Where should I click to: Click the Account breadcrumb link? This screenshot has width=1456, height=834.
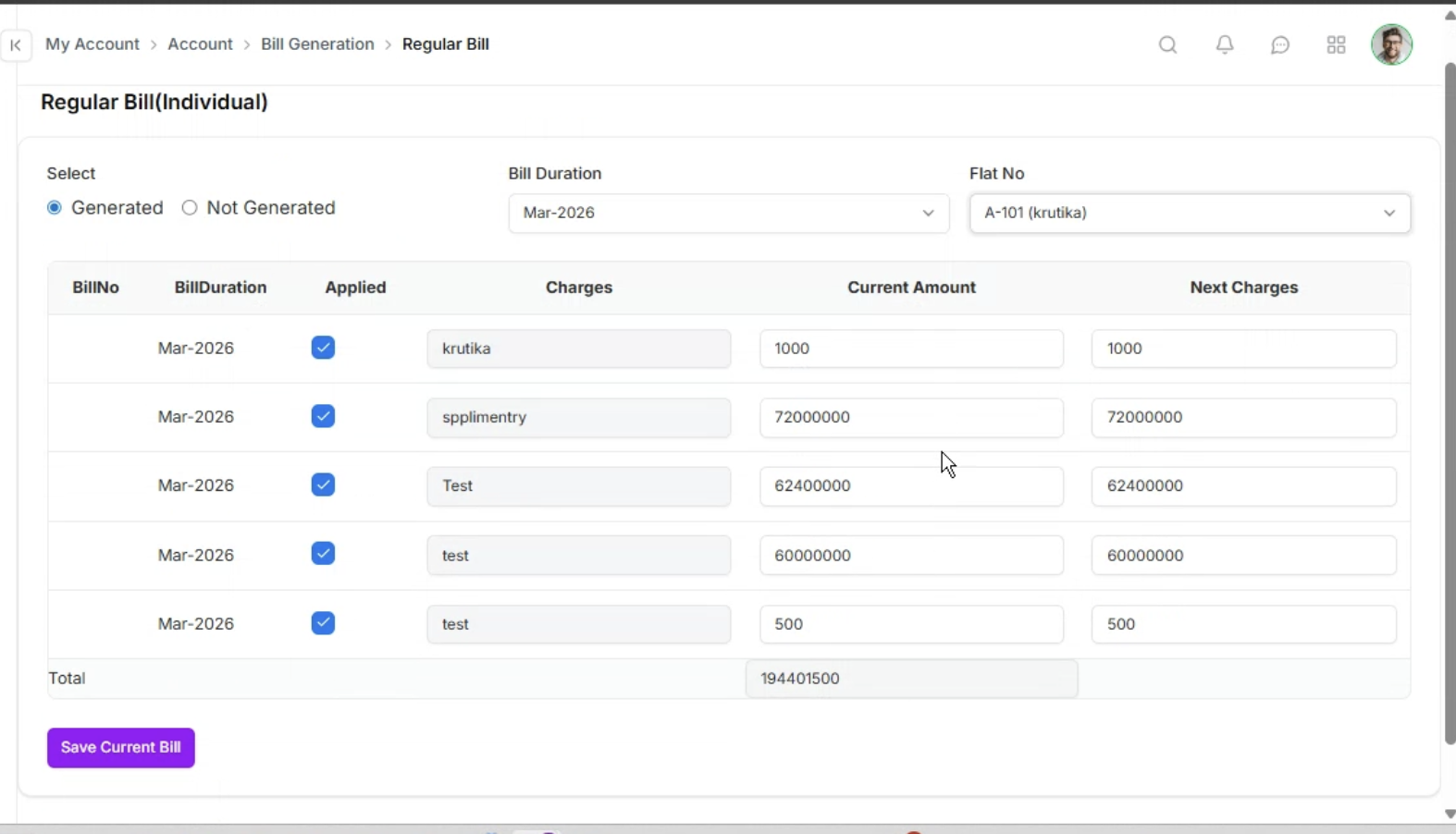coord(200,44)
